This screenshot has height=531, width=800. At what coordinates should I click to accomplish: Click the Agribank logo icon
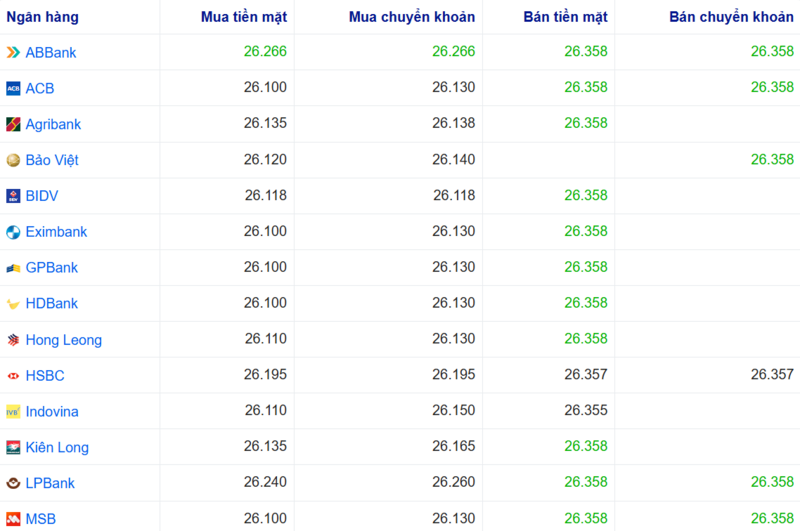click(x=13, y=124)
